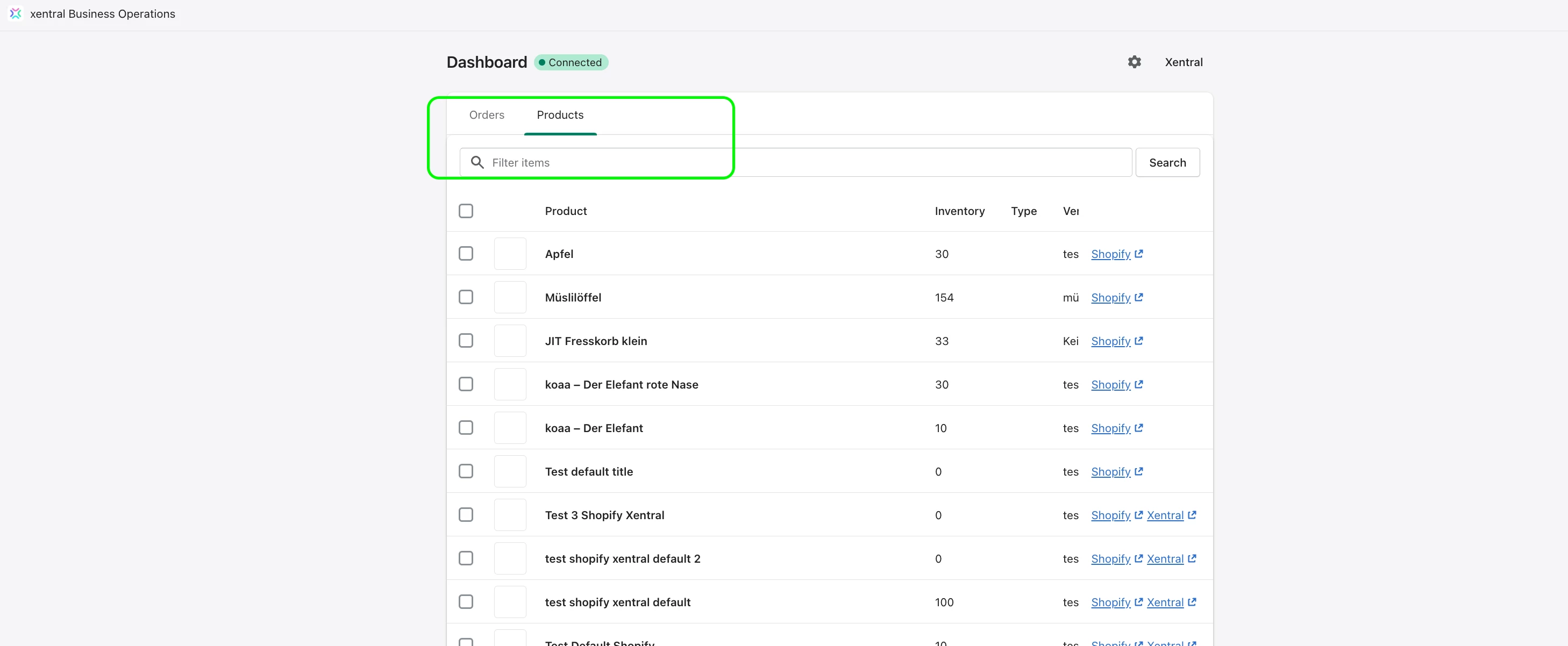The width and height of the screenshot is (1568, 646).
Task: Open Shopify link for koaa – Der Elefant
Action: (1116, 428)
